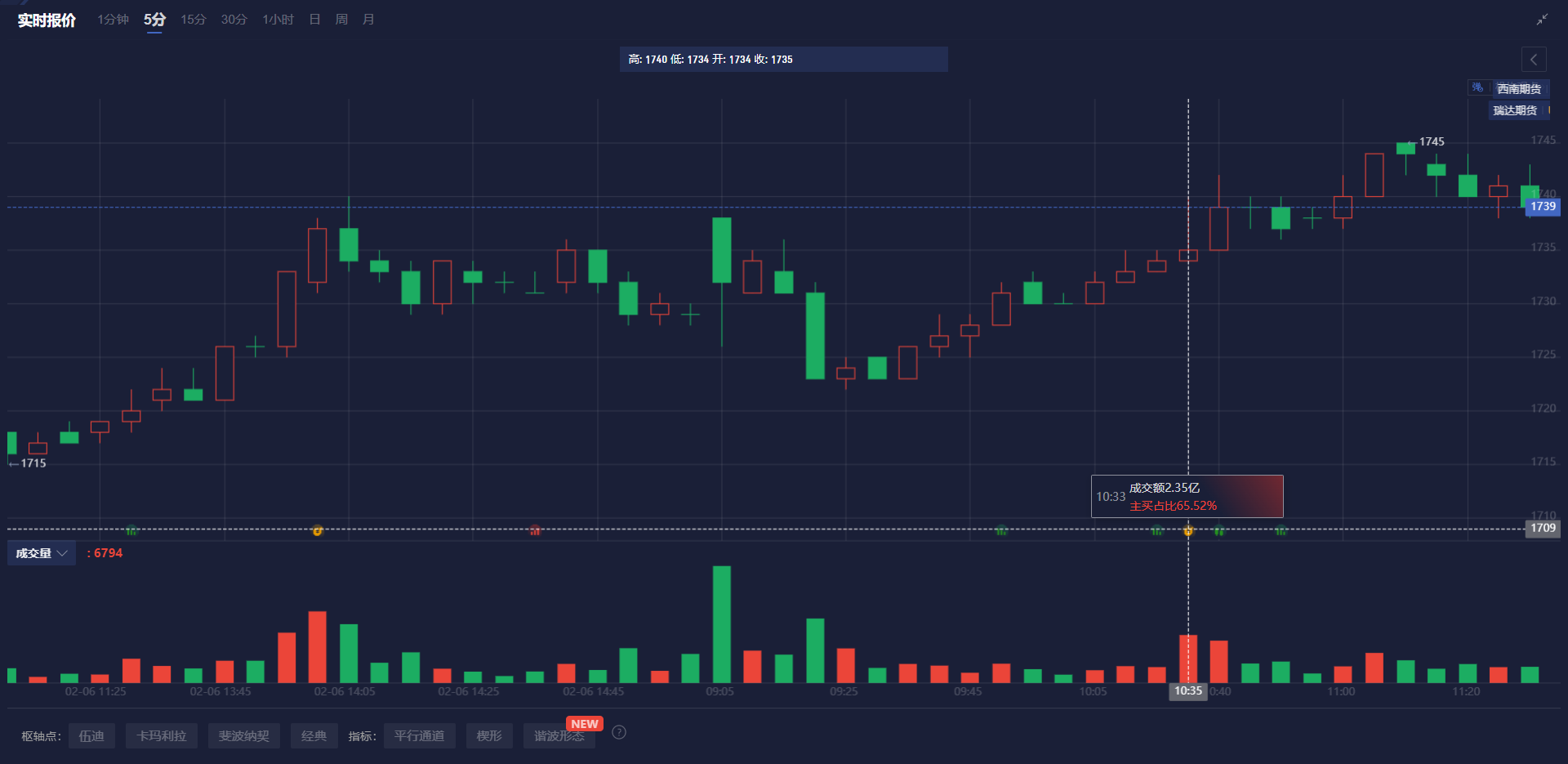Click the green volume marker near 11:30
Viewport: 1568px width, 764px height.
[x=131, y=531]
